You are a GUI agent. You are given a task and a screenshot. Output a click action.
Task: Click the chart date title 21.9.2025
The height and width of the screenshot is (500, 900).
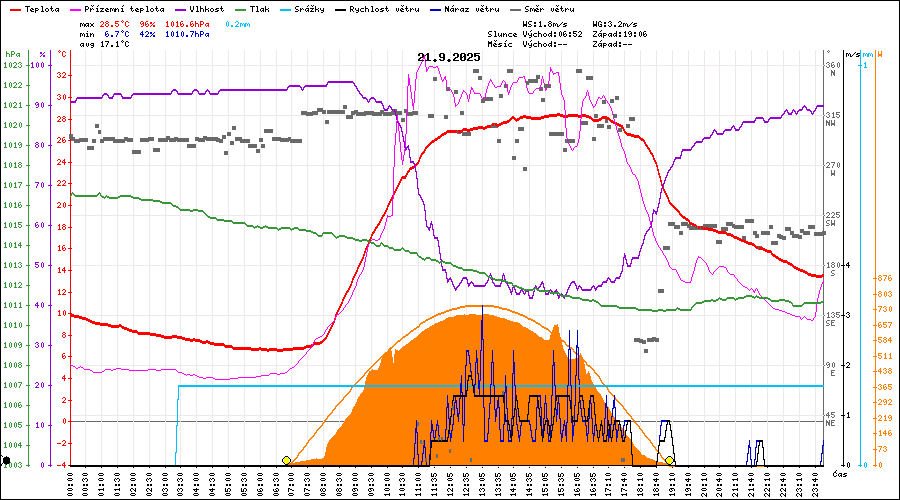point(449,57)
